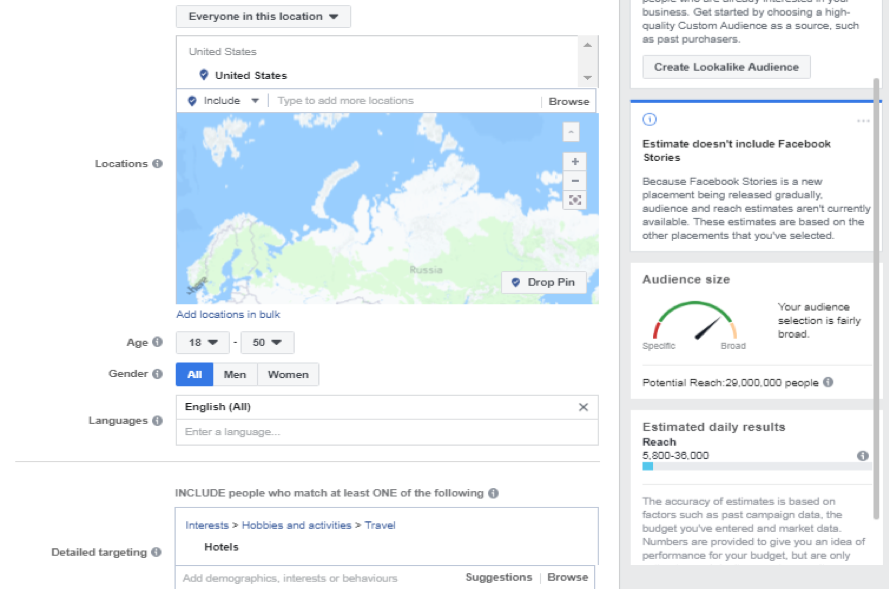Open the minimum age dropdown
The image size is (889, 589).
(x=202, y=342)
